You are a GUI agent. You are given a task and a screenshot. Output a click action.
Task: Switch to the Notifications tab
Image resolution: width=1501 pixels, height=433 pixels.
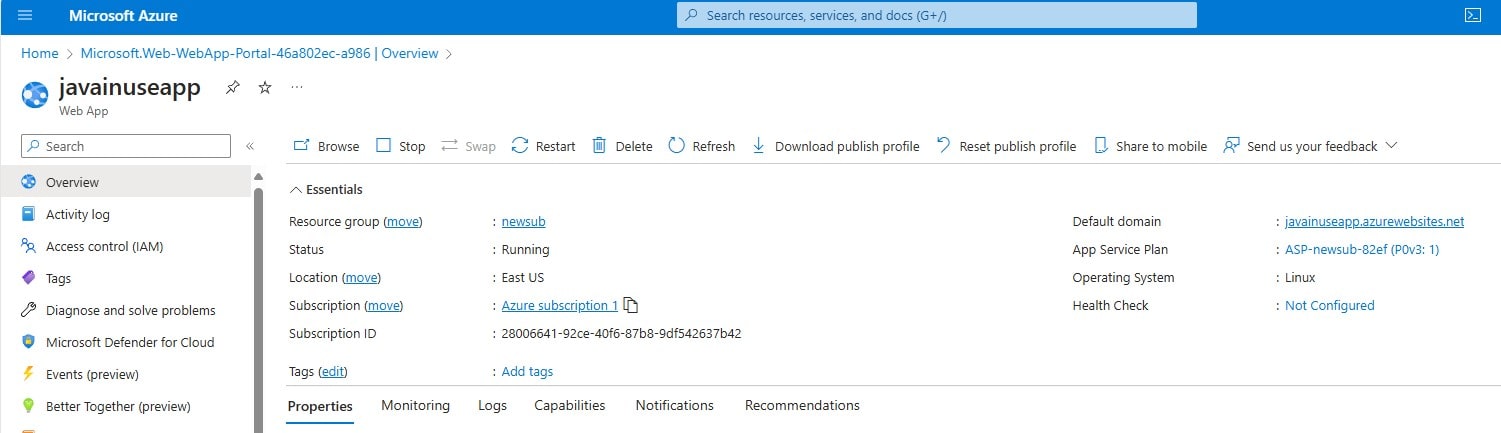point(675,406)
